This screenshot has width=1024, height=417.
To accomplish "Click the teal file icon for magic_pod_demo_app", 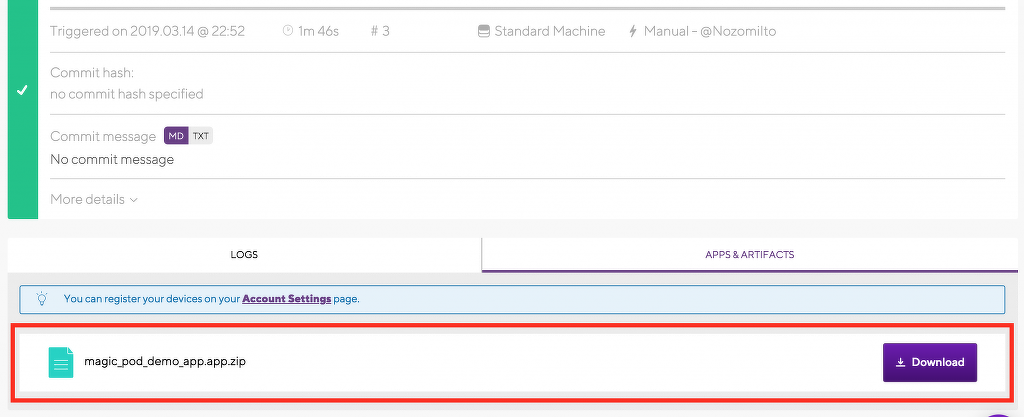I will click(61, 362).
